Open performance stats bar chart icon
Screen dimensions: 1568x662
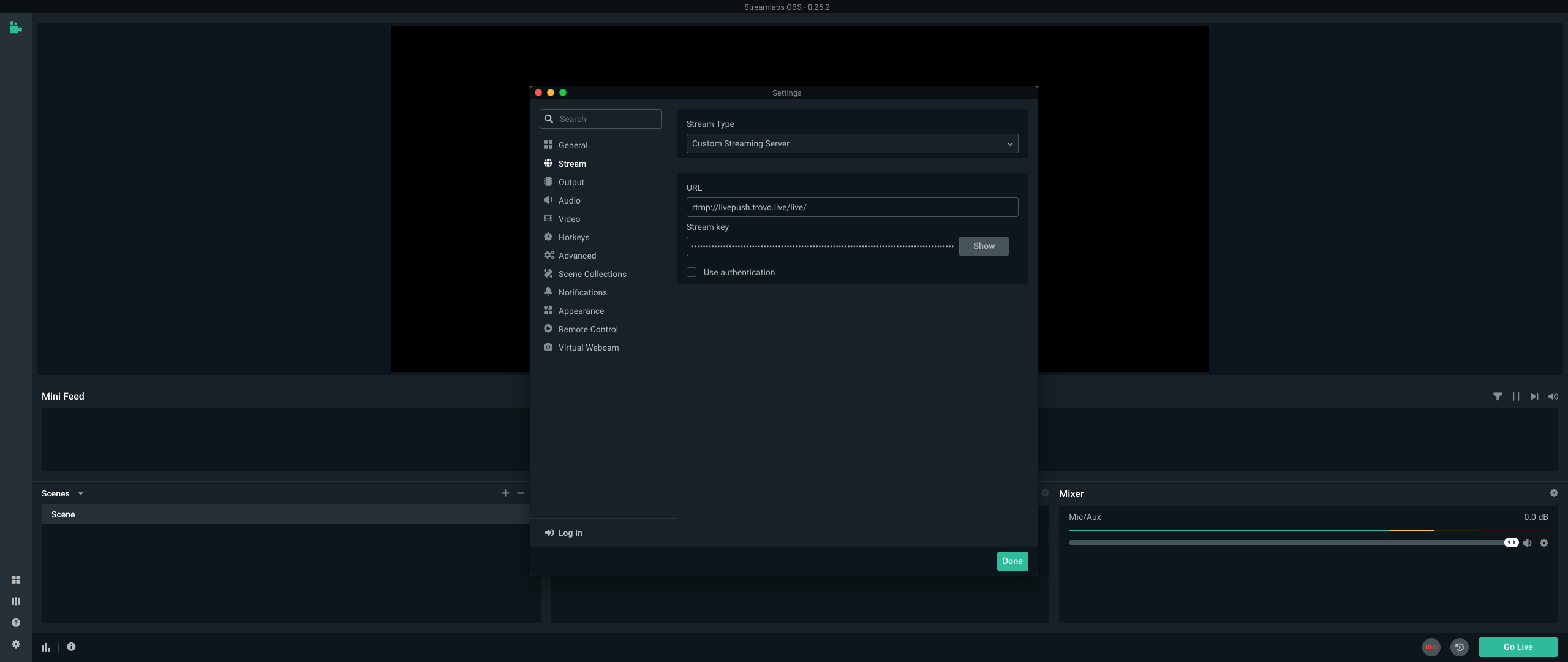pyautogui.click(x=46, y=647)
